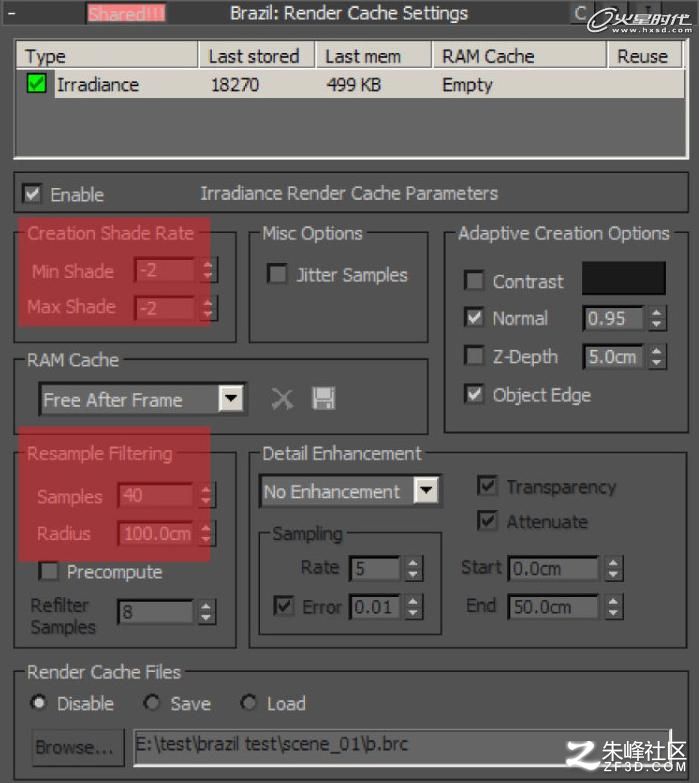Select the Disable radio button
Screen dimensions: 699x783
(x=38, y=703)
